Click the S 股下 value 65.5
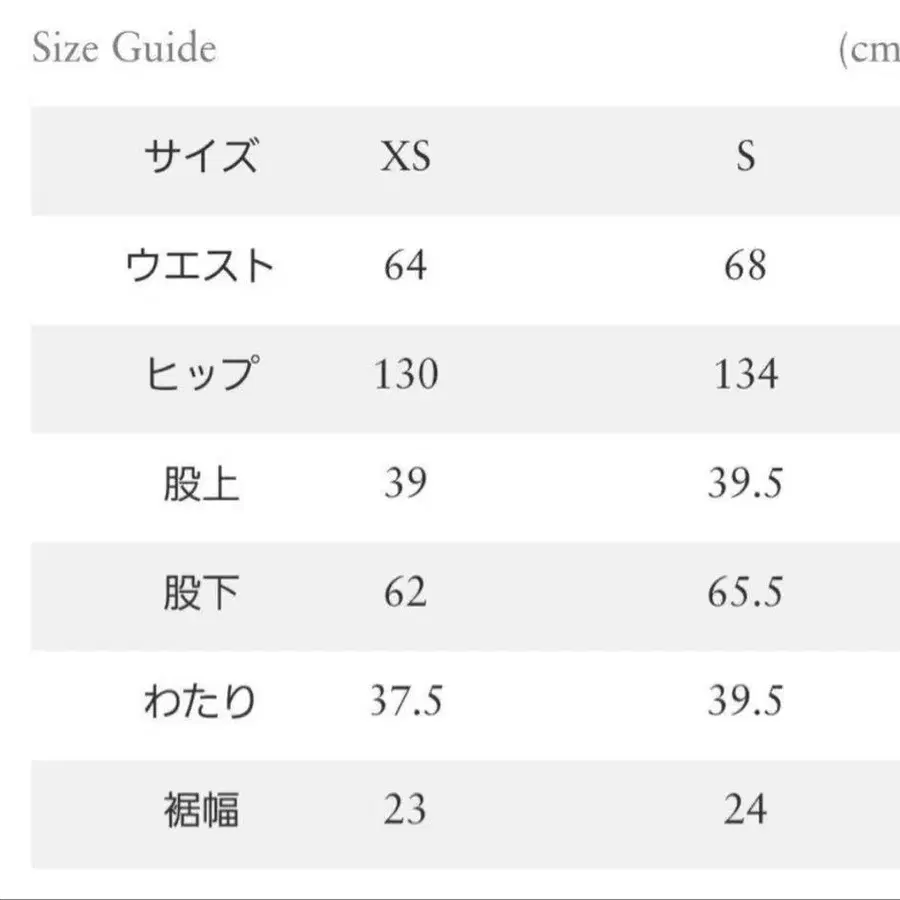The height and width of the screenshot is (900, 900). [x=745, y=593]
